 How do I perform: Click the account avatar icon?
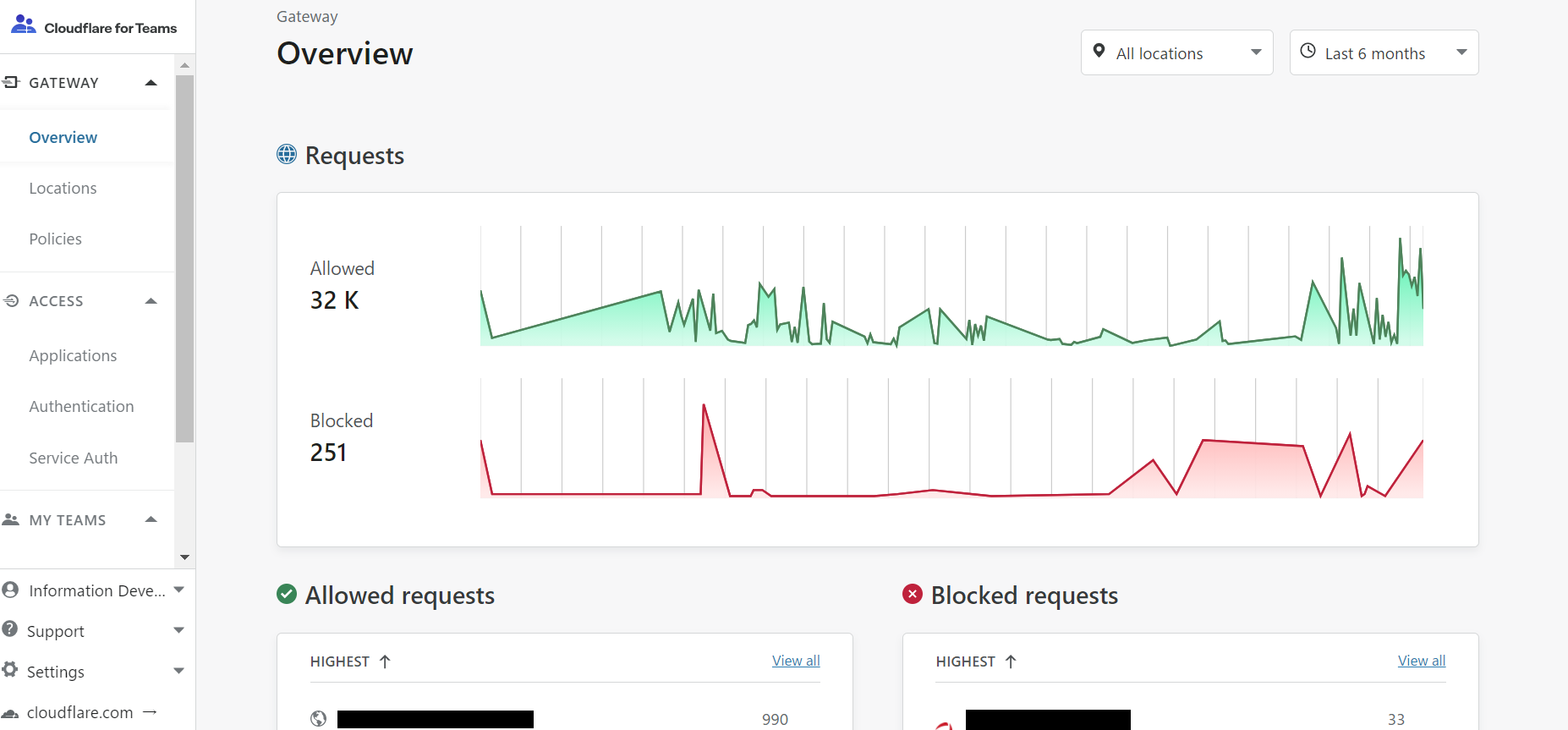point(10,590)
